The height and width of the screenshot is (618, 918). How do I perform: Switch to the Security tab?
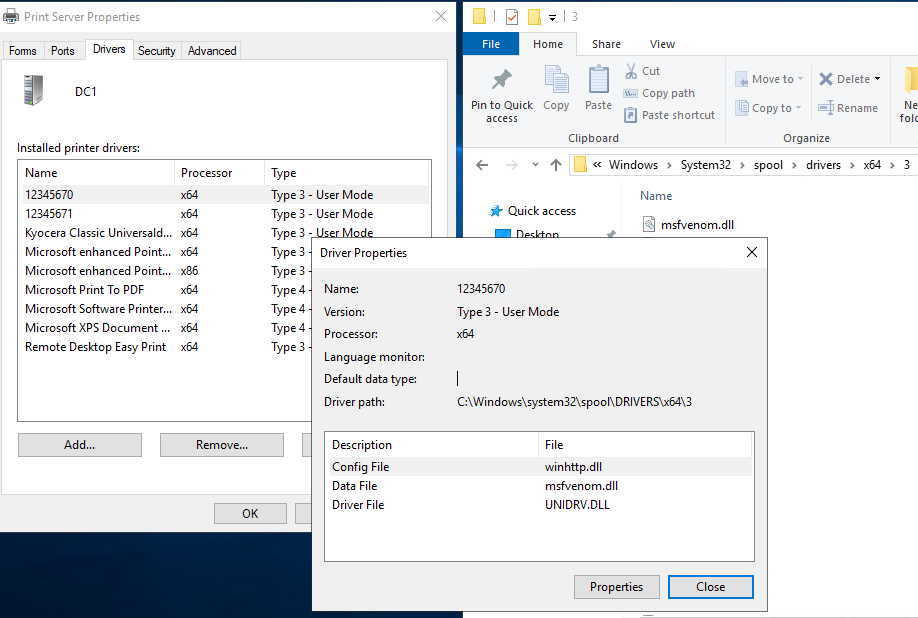tap(157, 51)
